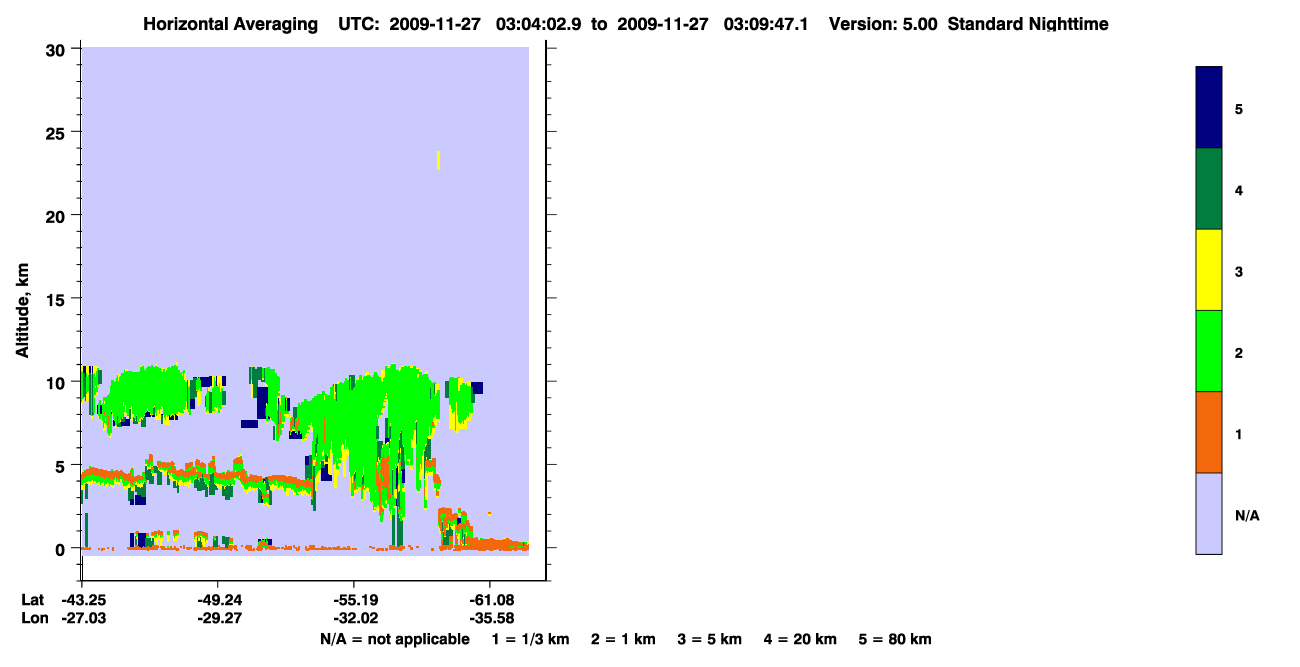Screen dimensions: 1300x667
Task: Click the 'Lon' row label
Action: (x=33, y=618)
